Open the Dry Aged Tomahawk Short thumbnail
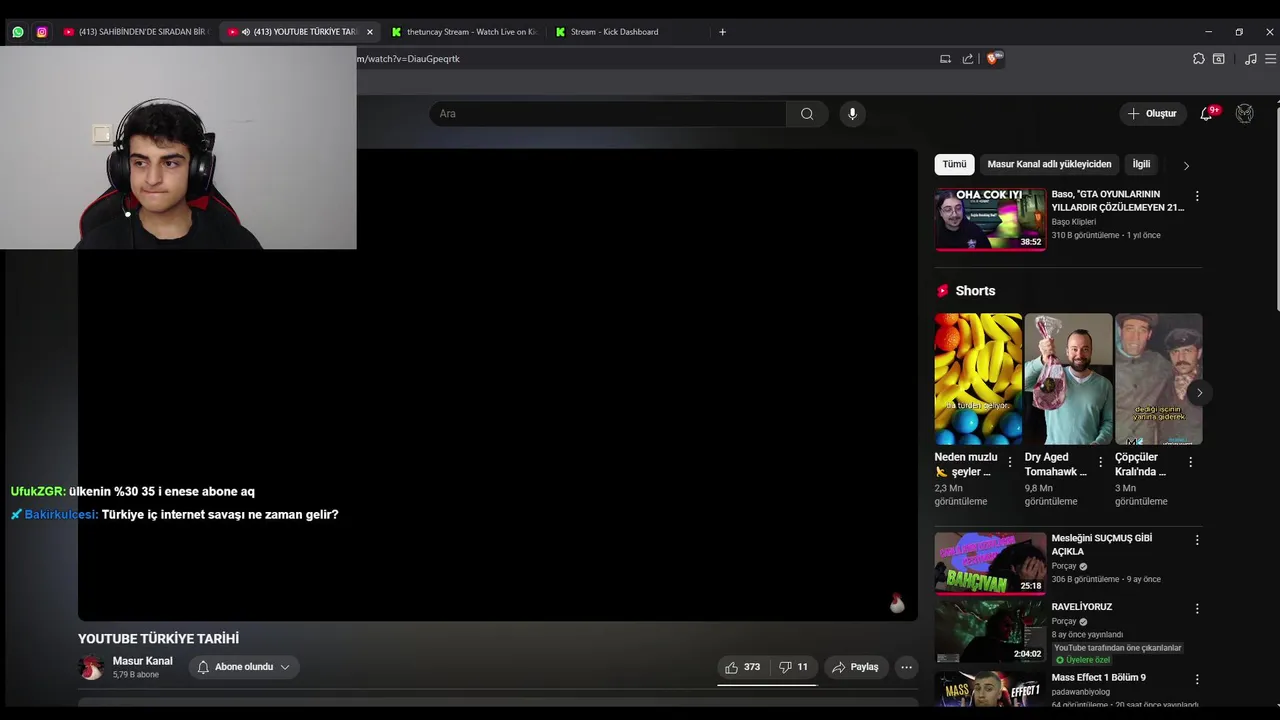The height and width of the screenshot is (720, 1280). click(1068, 379)
